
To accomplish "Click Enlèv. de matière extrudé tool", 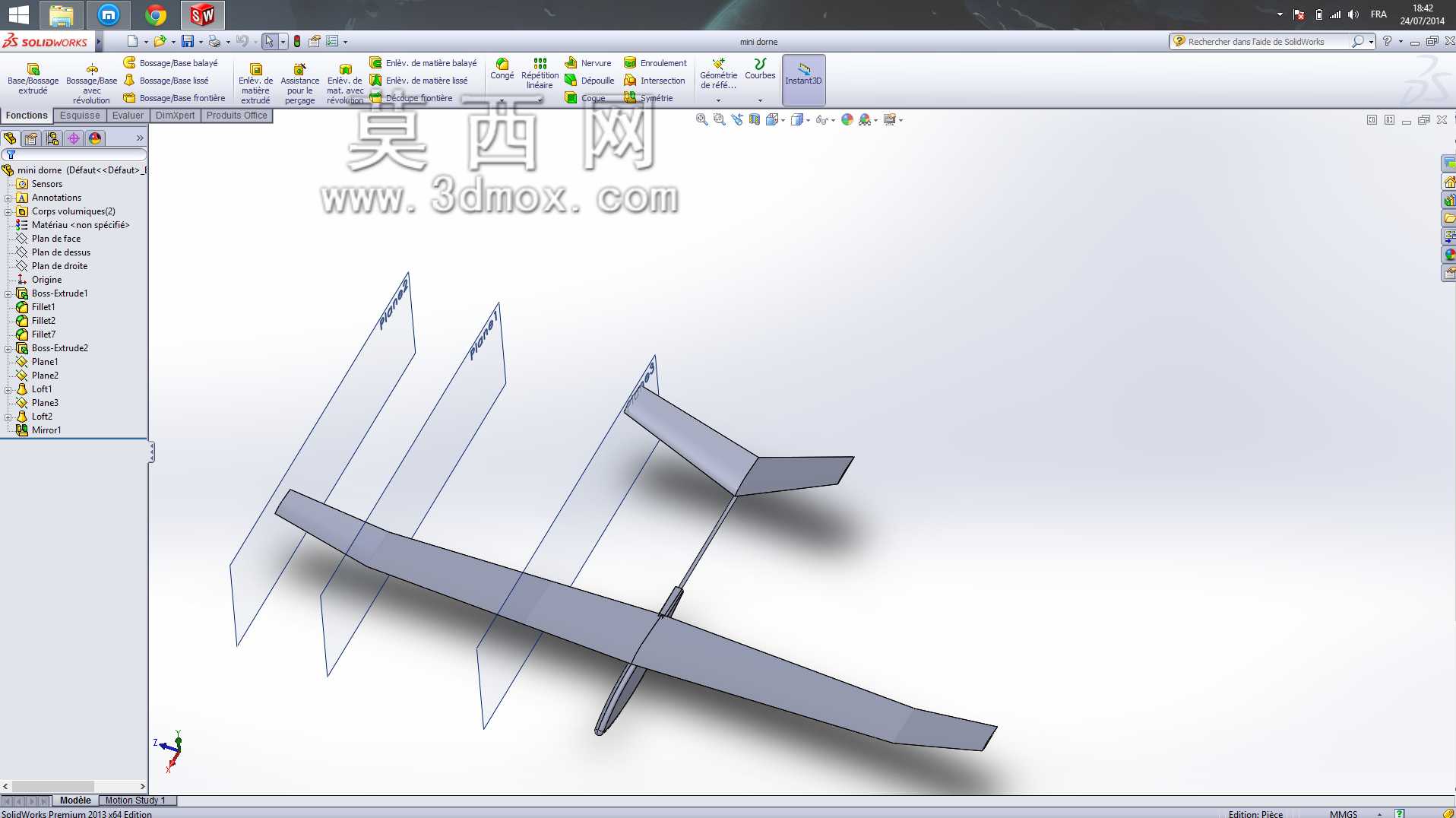I will (255, 84).
